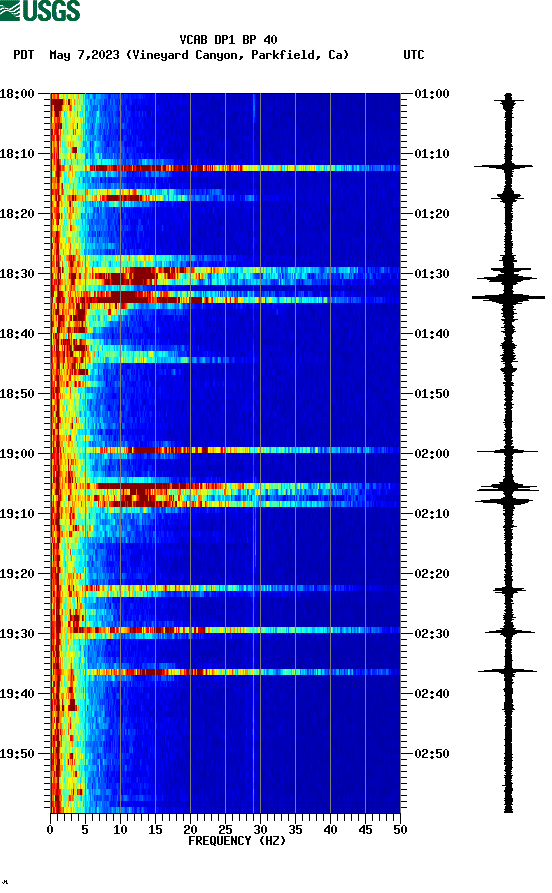552x893 pixels.
Task: Click the '45' frequency axis tick label
Action: pos(365,830)
